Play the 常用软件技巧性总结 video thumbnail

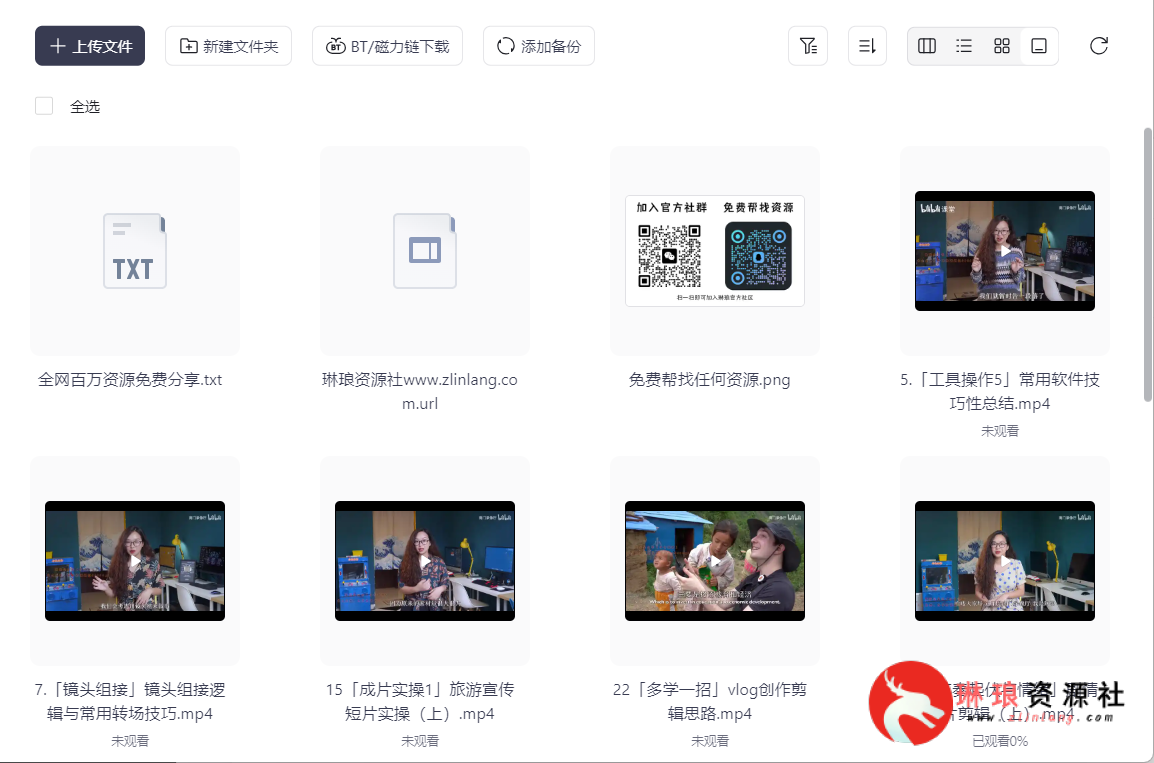(x=1005, y=251)
